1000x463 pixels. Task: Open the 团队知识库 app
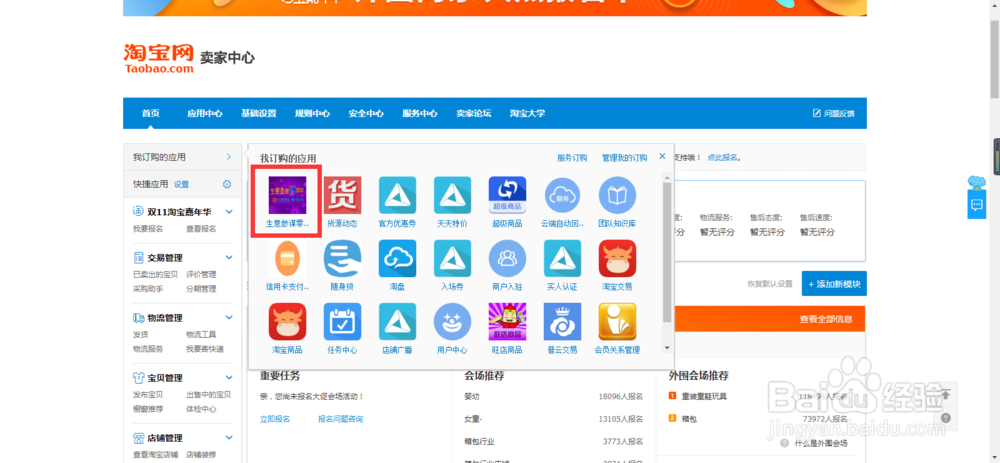point(617,195)
